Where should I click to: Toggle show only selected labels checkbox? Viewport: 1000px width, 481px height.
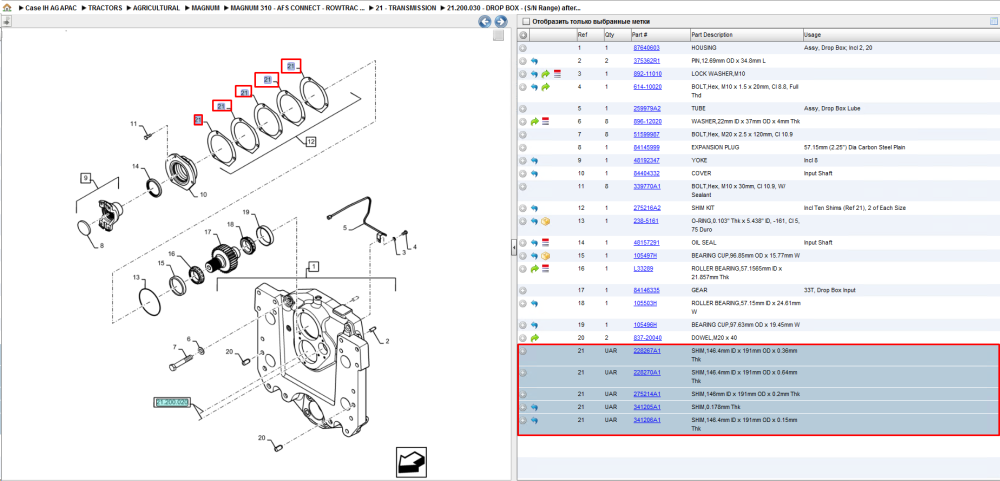coord(526,22)
